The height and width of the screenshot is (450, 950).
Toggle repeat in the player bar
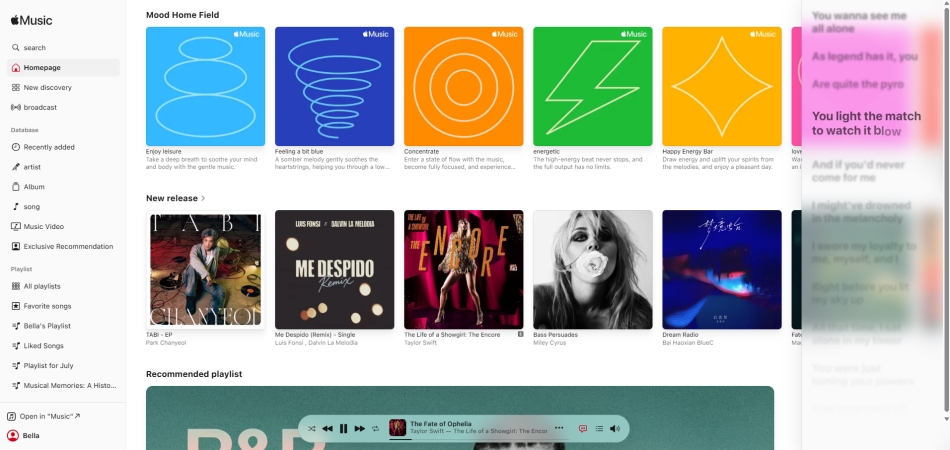click(x=376, y=428)
